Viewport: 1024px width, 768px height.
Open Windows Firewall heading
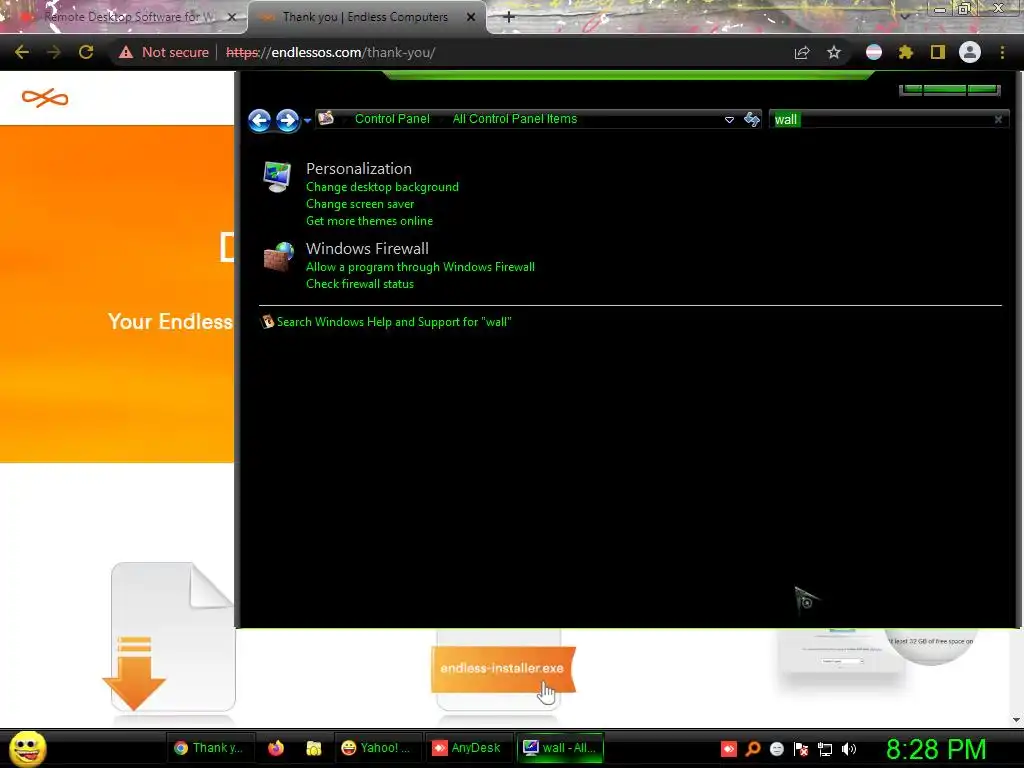367,248
